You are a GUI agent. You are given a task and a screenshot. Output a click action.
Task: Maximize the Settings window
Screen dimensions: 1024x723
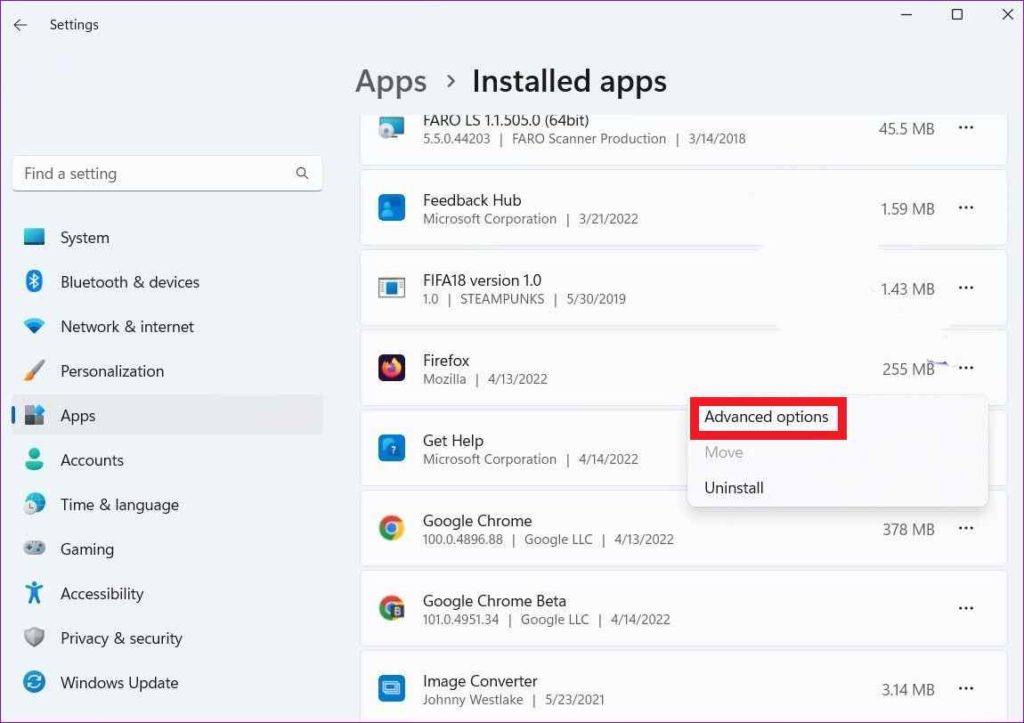(957, 14)
